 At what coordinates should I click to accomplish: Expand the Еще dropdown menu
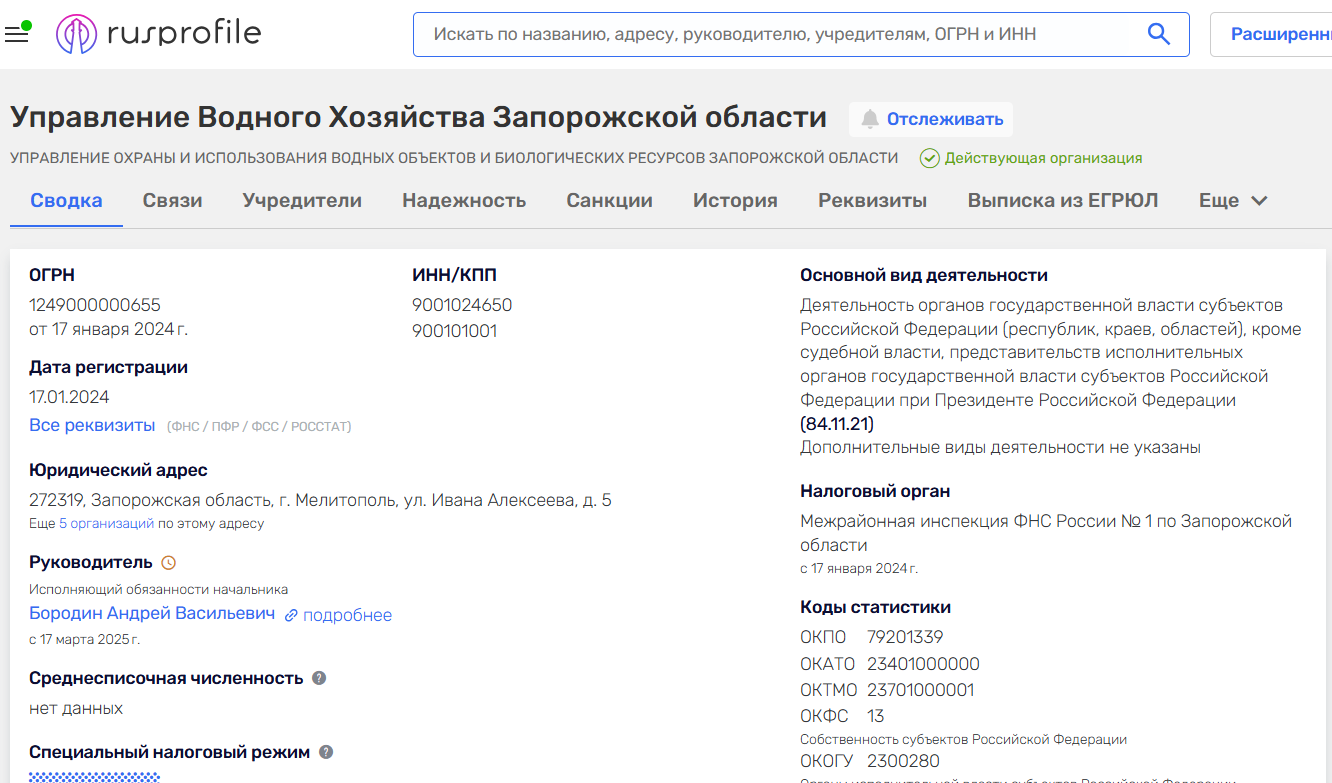coord(1233,201)
